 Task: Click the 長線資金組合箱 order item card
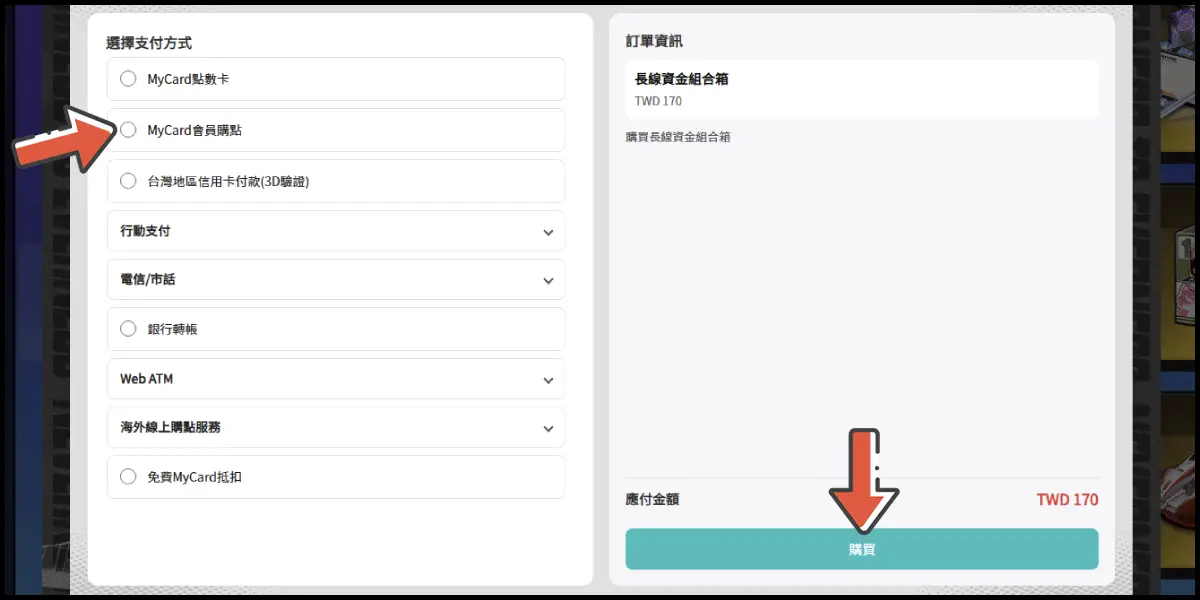pos(861,89)
